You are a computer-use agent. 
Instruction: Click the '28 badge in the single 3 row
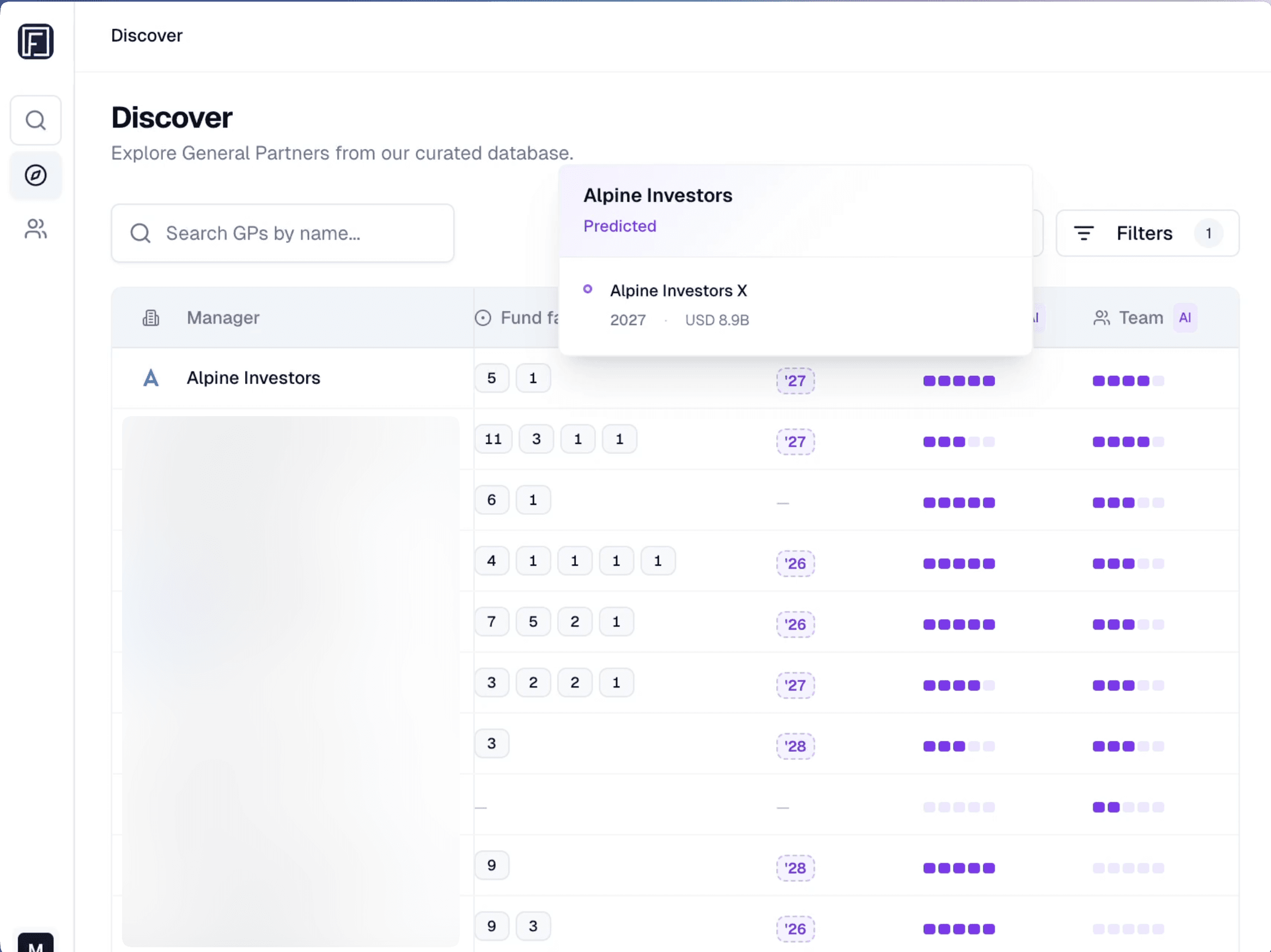click(x=795, y=746)
